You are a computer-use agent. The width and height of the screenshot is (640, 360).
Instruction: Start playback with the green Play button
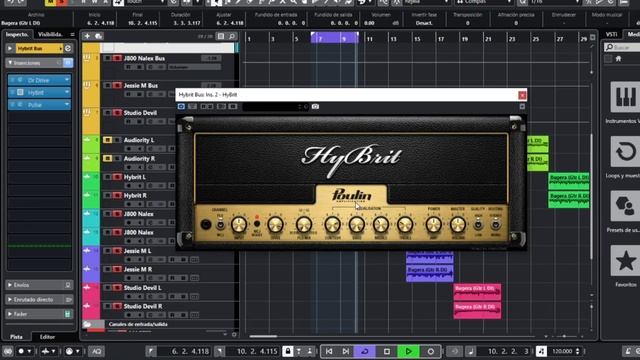pos(408,351)
